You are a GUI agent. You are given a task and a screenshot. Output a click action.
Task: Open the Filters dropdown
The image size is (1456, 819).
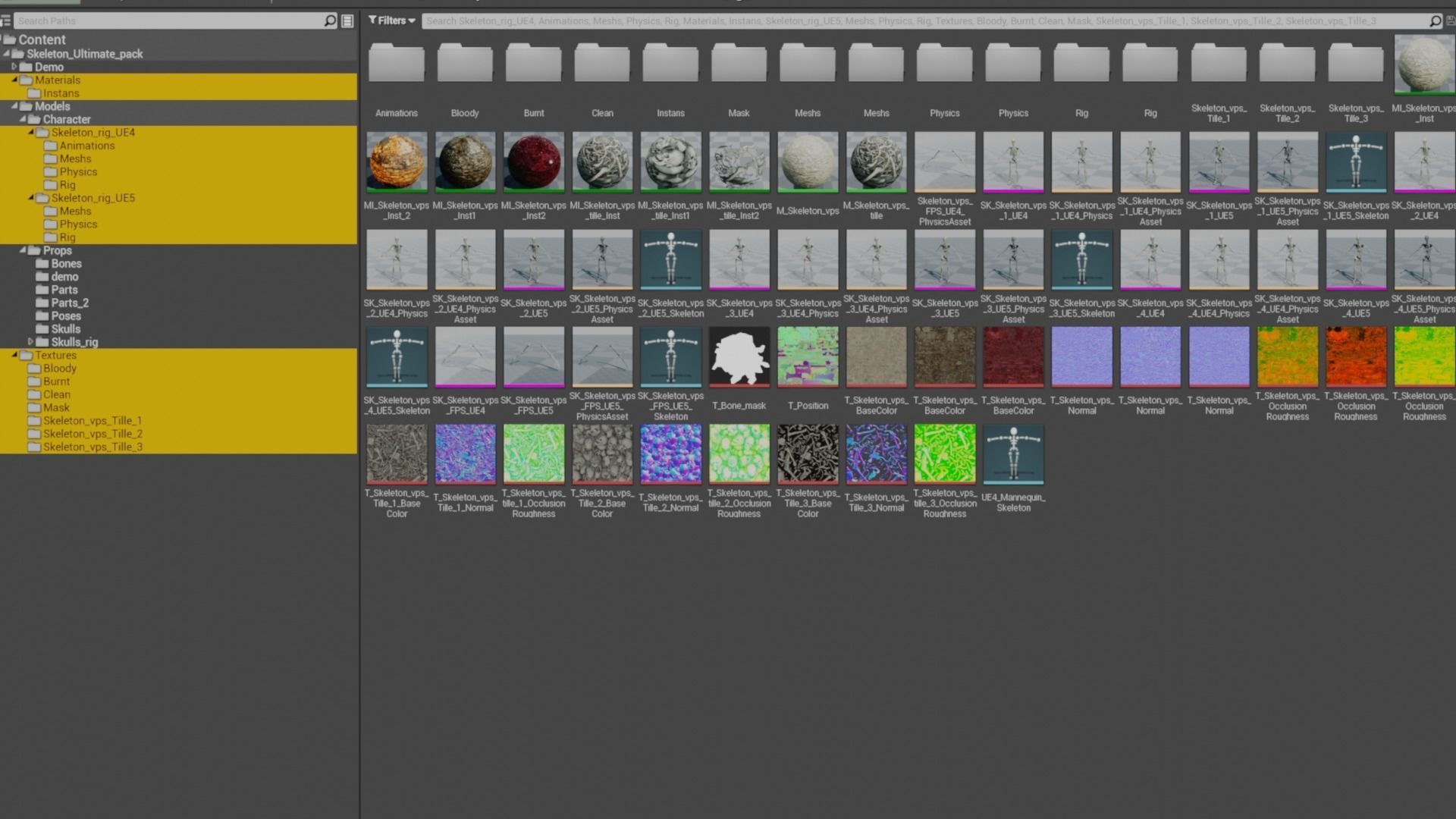point(391,21)
